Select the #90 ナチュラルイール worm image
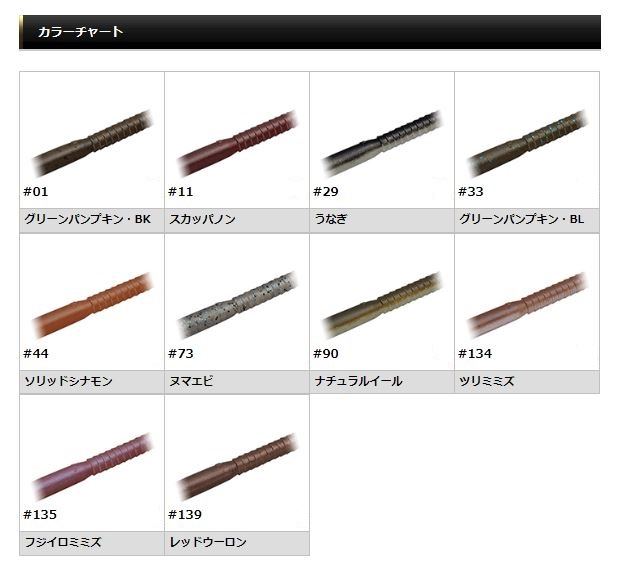Screen dimensions: 618x574 click(x=382, y=302)
